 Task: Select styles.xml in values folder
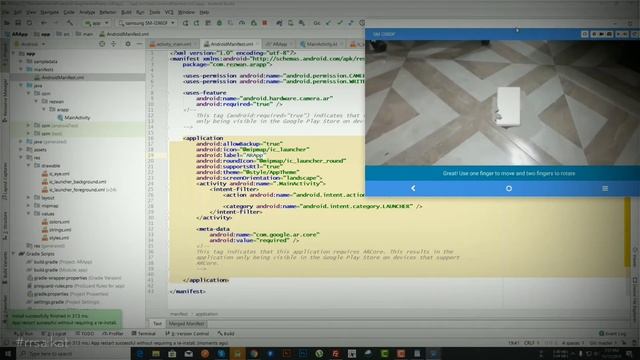55,238
